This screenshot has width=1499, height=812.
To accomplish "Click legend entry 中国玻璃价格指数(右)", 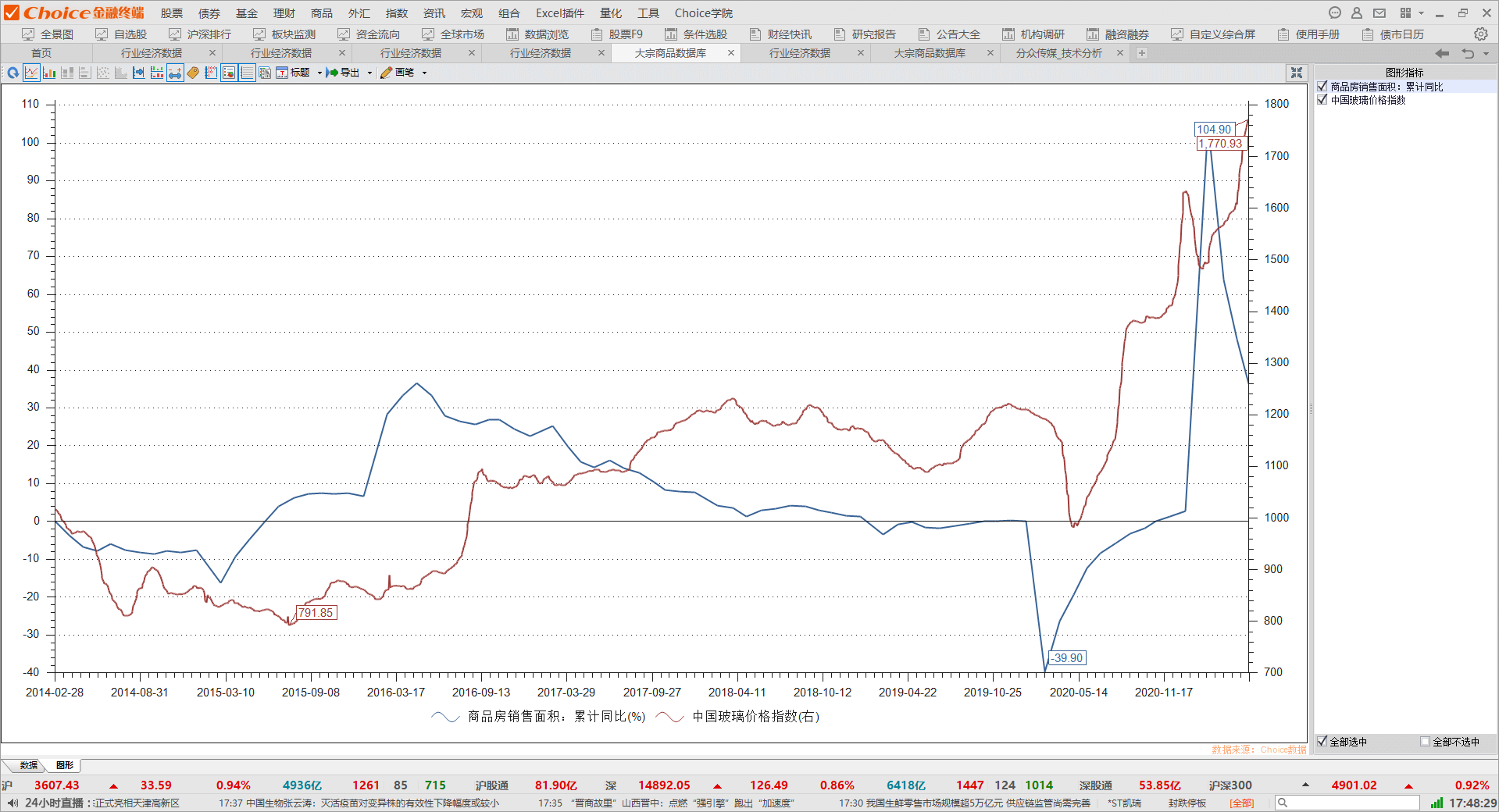I will click(738, 717).
